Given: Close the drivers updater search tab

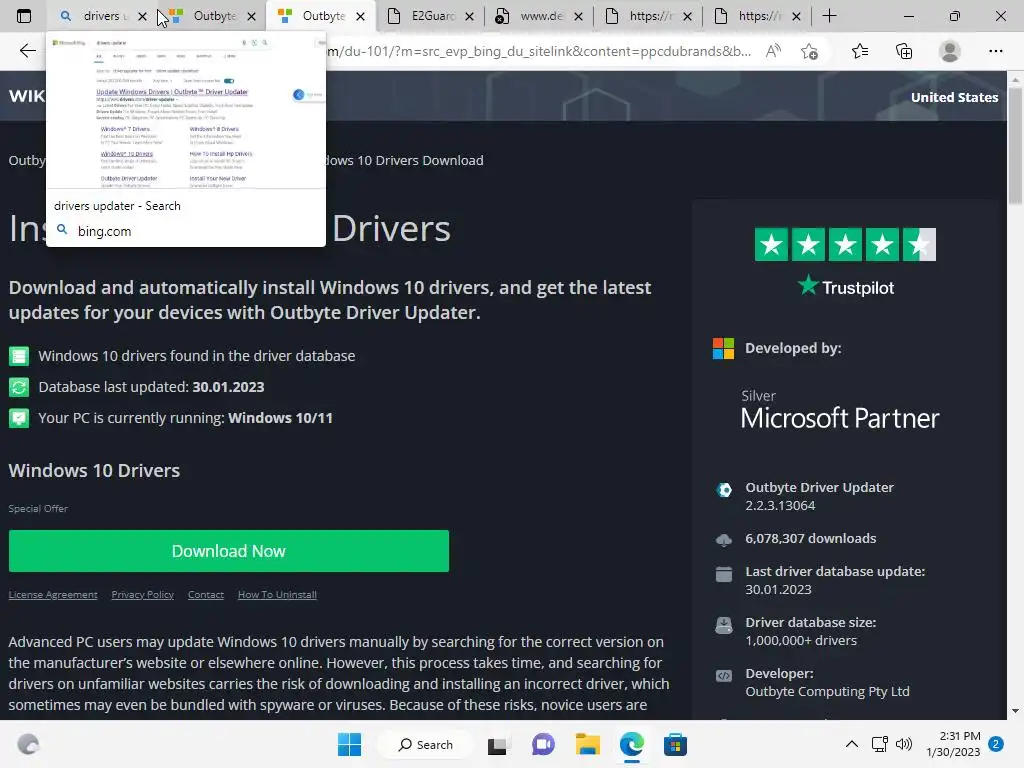Looking at the screenshot, I should pyautogui.click(x=142, y=17).
